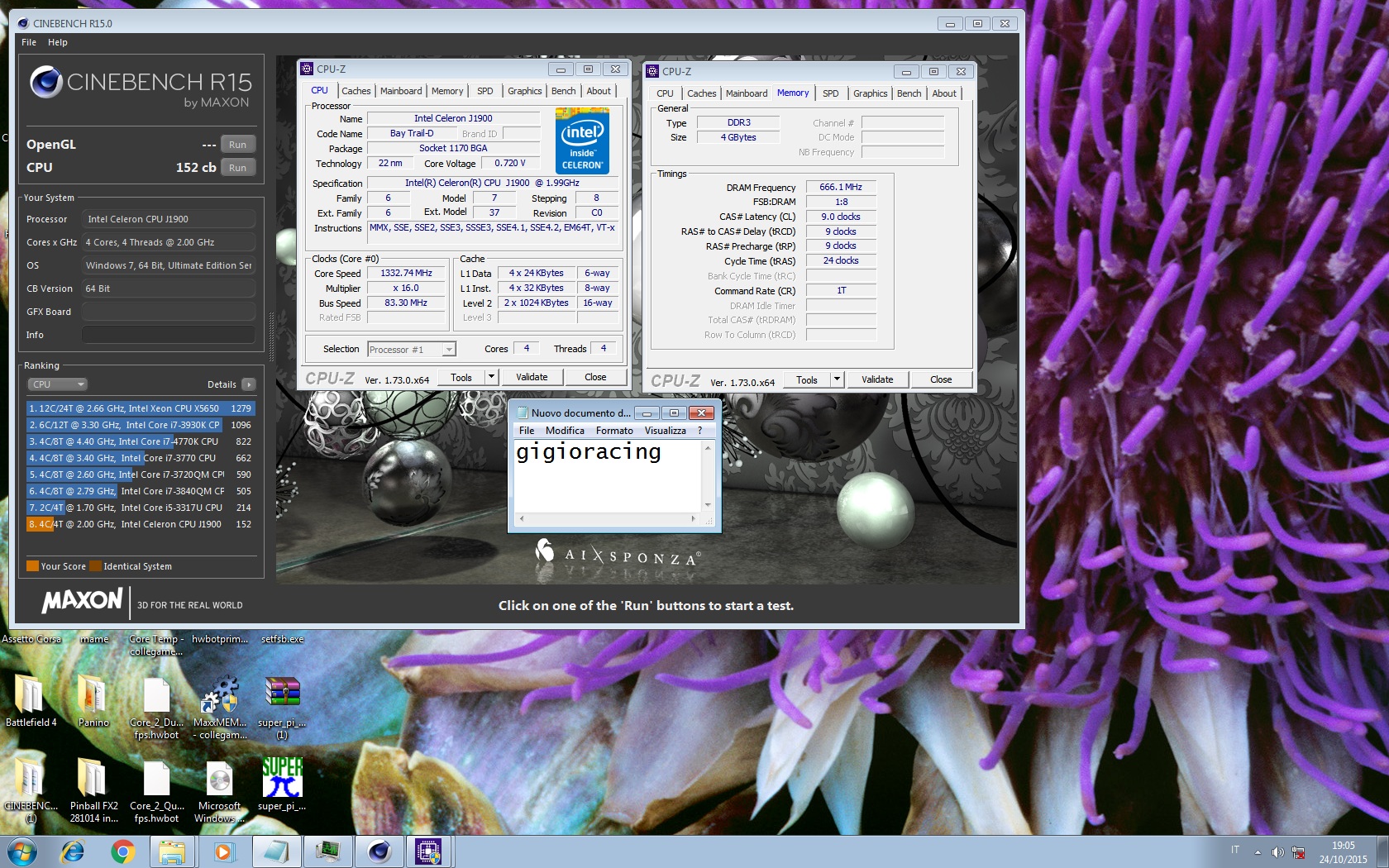1389x868 pixels.
Task: Select ranking row Intel Celeron CPU J1900
Action: (141, 524)
